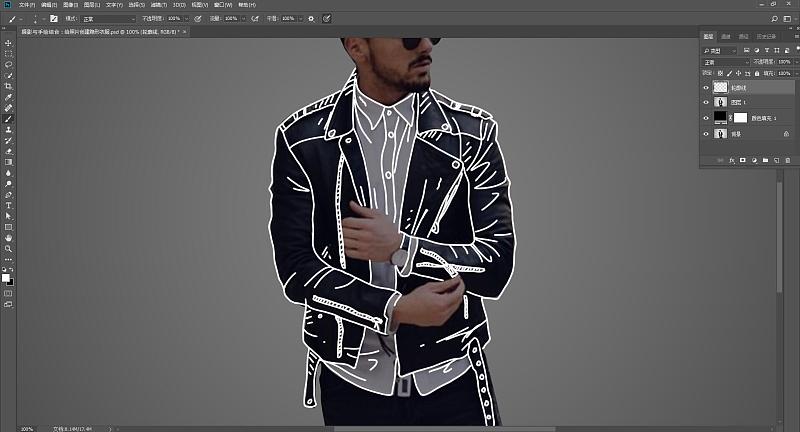The image size is (800, 432).
Task: Hide the top transparent layer with its eye icon
Action: click(x=706, y=88)
